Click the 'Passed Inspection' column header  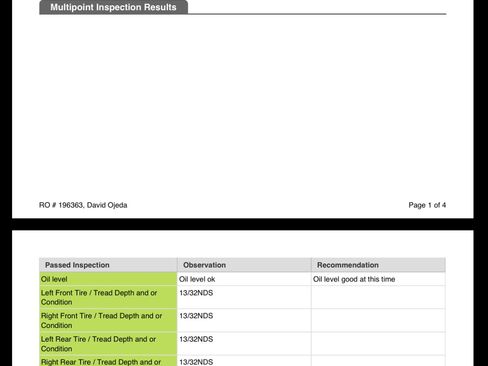tap(108, 265)
